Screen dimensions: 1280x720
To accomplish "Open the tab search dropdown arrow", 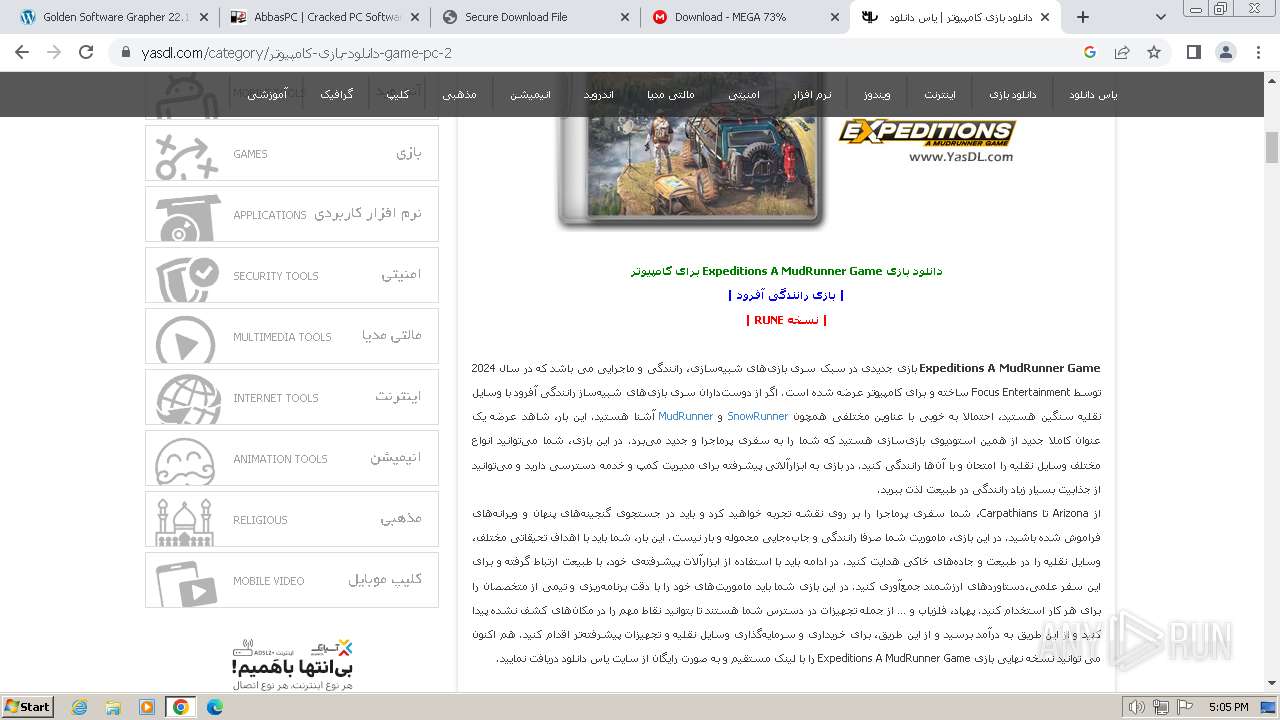I will [1160, 17].
